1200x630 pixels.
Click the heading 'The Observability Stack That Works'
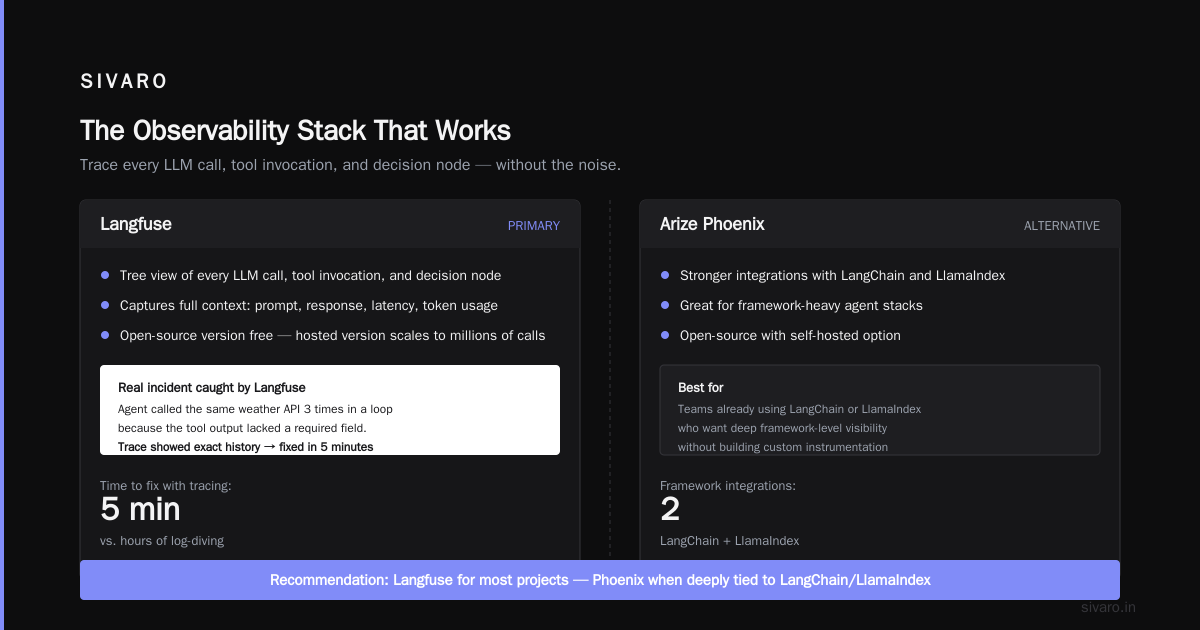point(295,131)
